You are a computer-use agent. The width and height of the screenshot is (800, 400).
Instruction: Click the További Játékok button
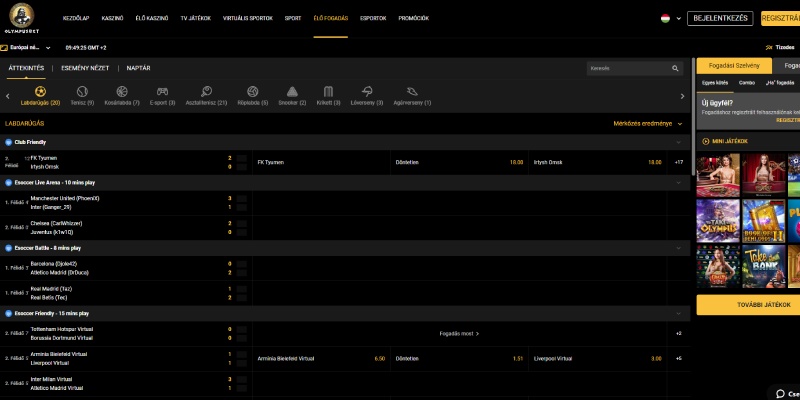click(748, 305)
